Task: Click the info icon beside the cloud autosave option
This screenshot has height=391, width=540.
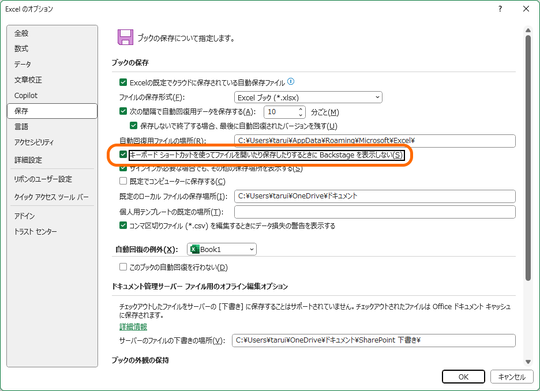Action: coord(291,82)
